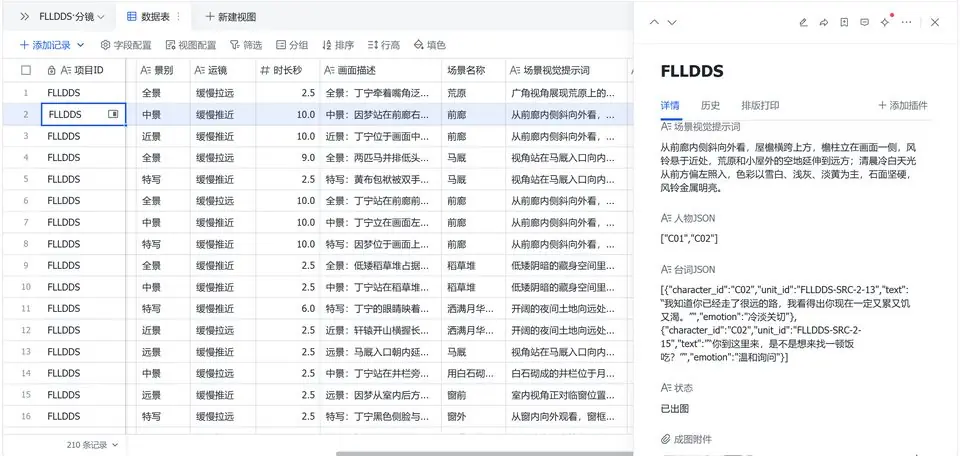Expand the 添加记录 dropdown arrow
The image size is (960, 456).
point(81,45)
